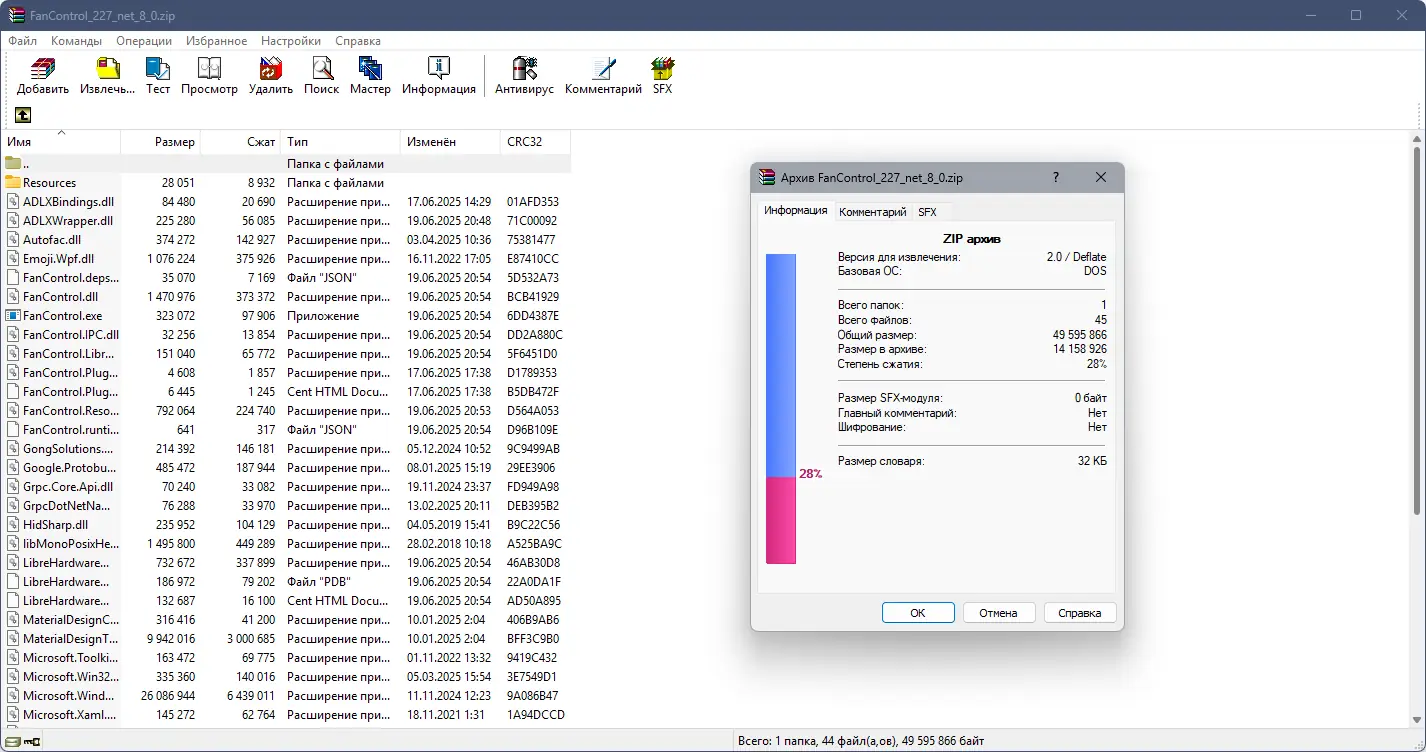Open the Настройки menu
This screenshot has height=752, width=1426.
[291, 41]
